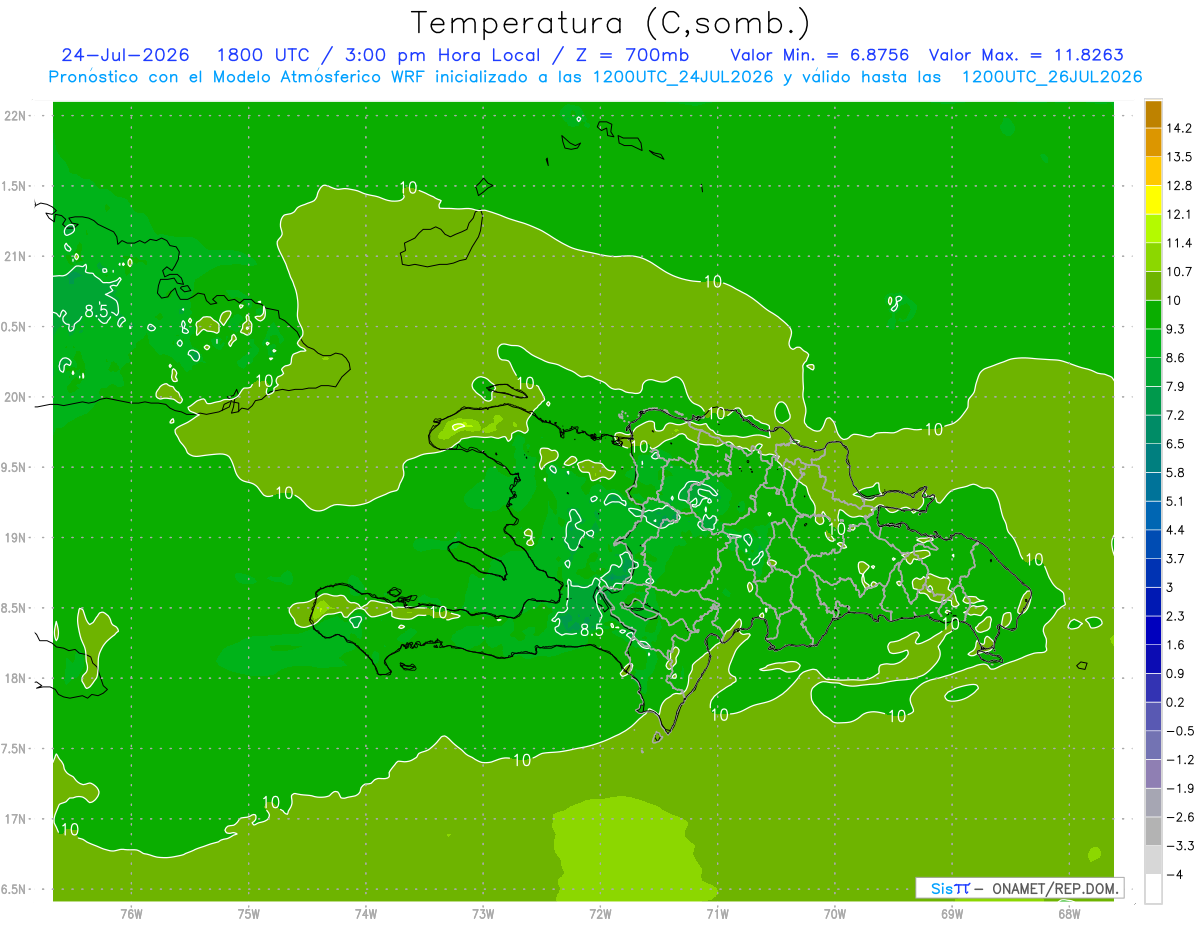Viewport: 1200px width, 927px height.
Task: Click the '73W' longitude axis label
Action: (x=483, y=913)
